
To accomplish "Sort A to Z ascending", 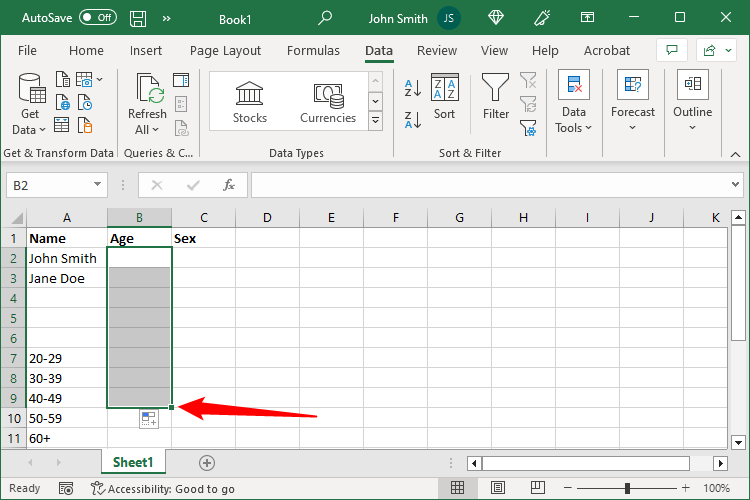I will [x=413, y=88].
